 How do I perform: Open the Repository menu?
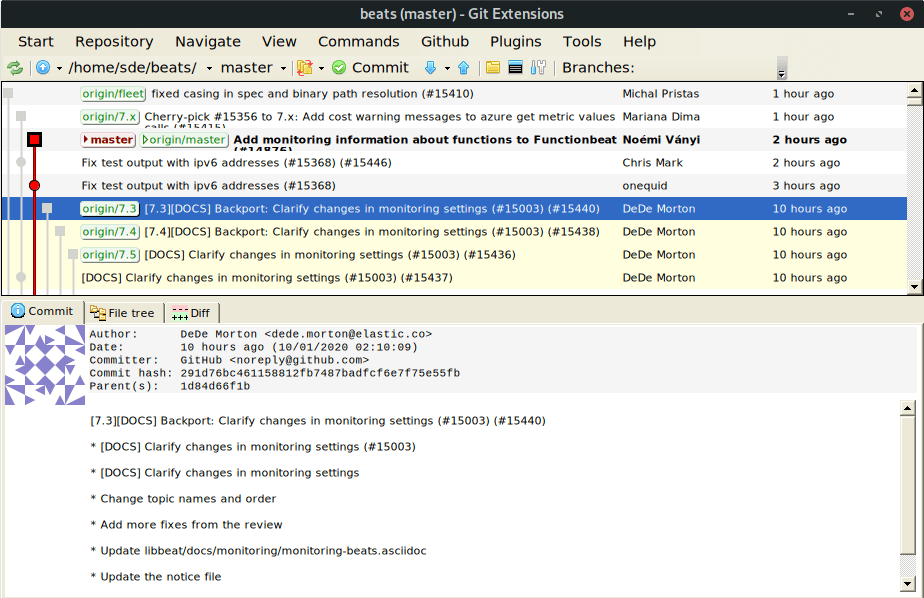point(114,42)
